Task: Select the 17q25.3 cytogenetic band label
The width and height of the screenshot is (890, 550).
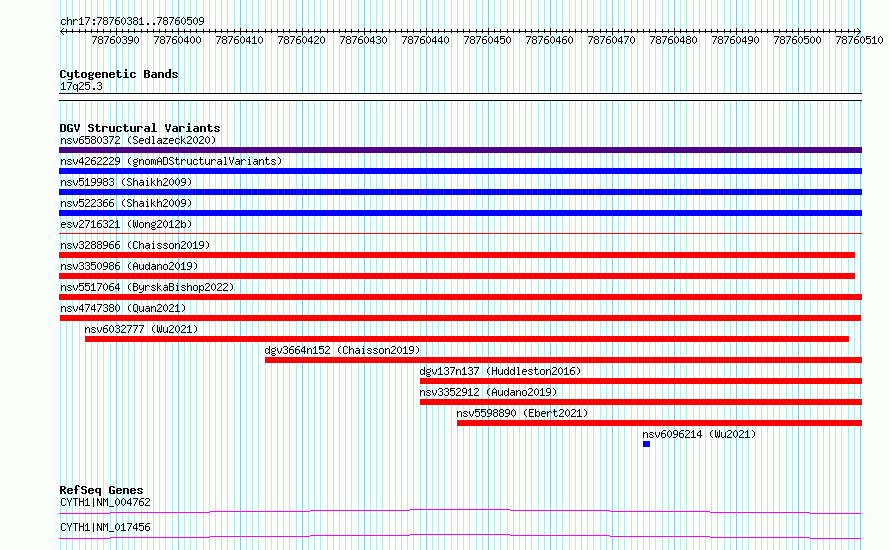Action: [x=81, y=86]
